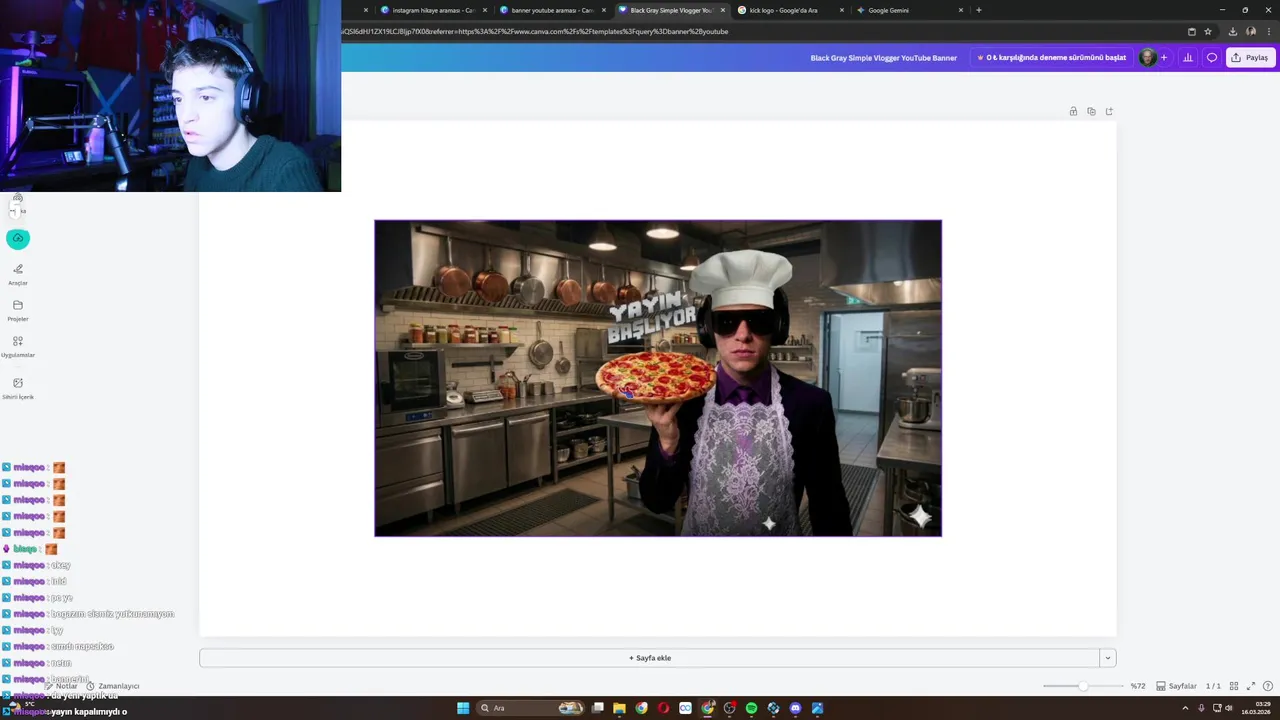
Task: Open the Uploads cloud icon in sidebar
Action: (x=17, y=238)
